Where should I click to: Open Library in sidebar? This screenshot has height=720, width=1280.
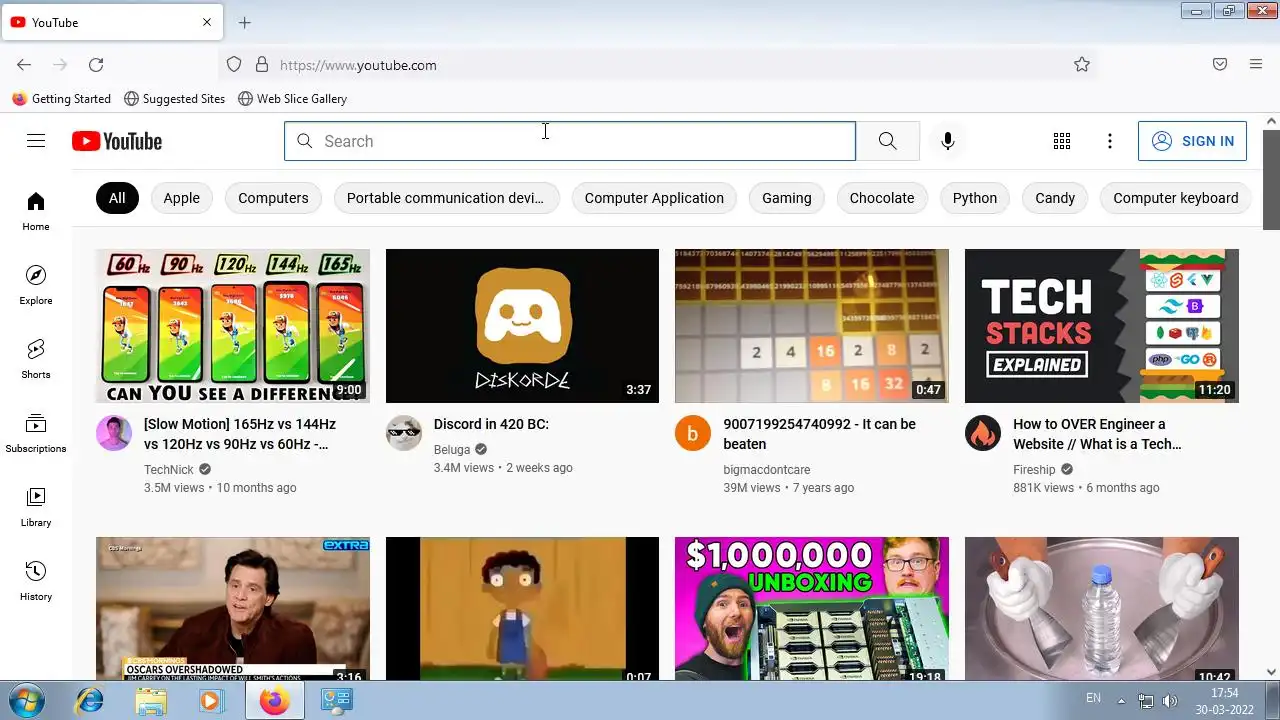[36, 507]
